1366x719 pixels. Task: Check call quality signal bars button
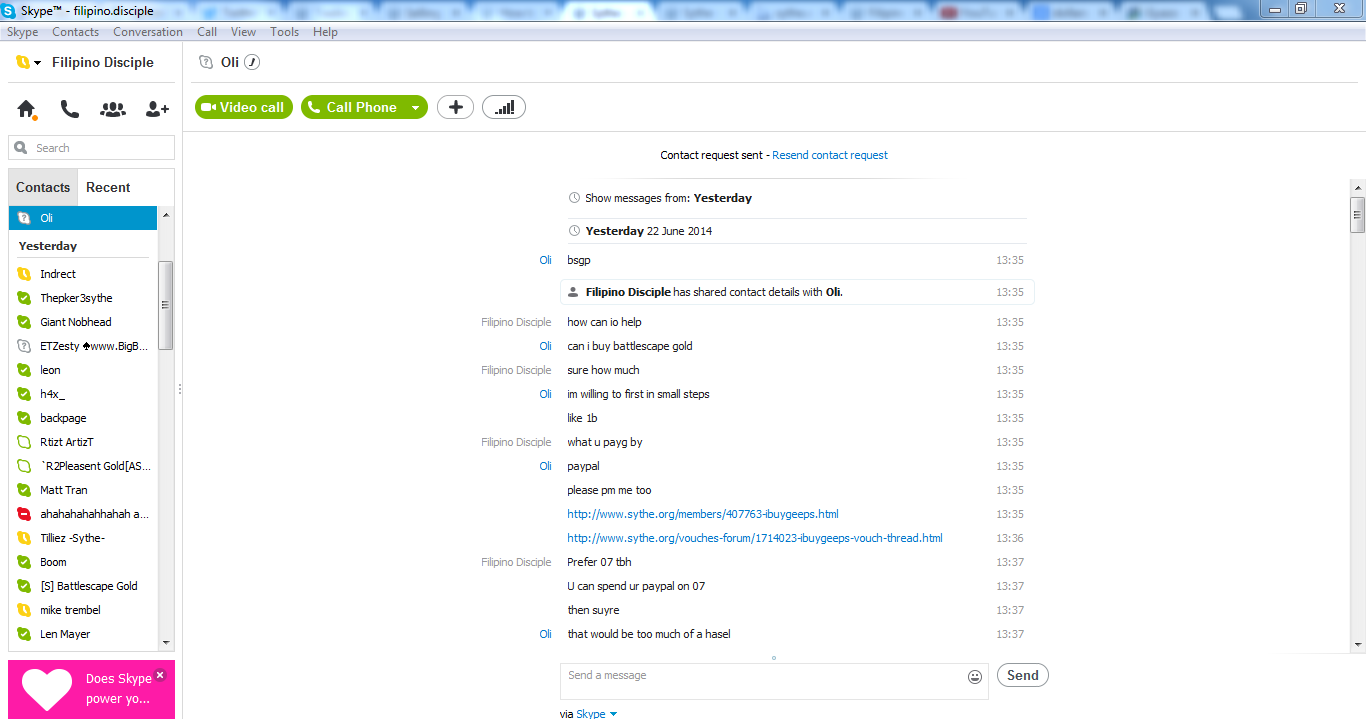(504, 107)
